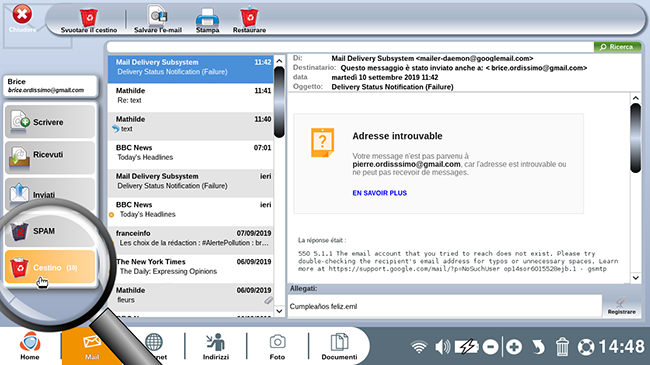Viewport: 650px width, 365px height.
Task: Open the franceinfo email from 07/09/2019
Action: [191, 241]
